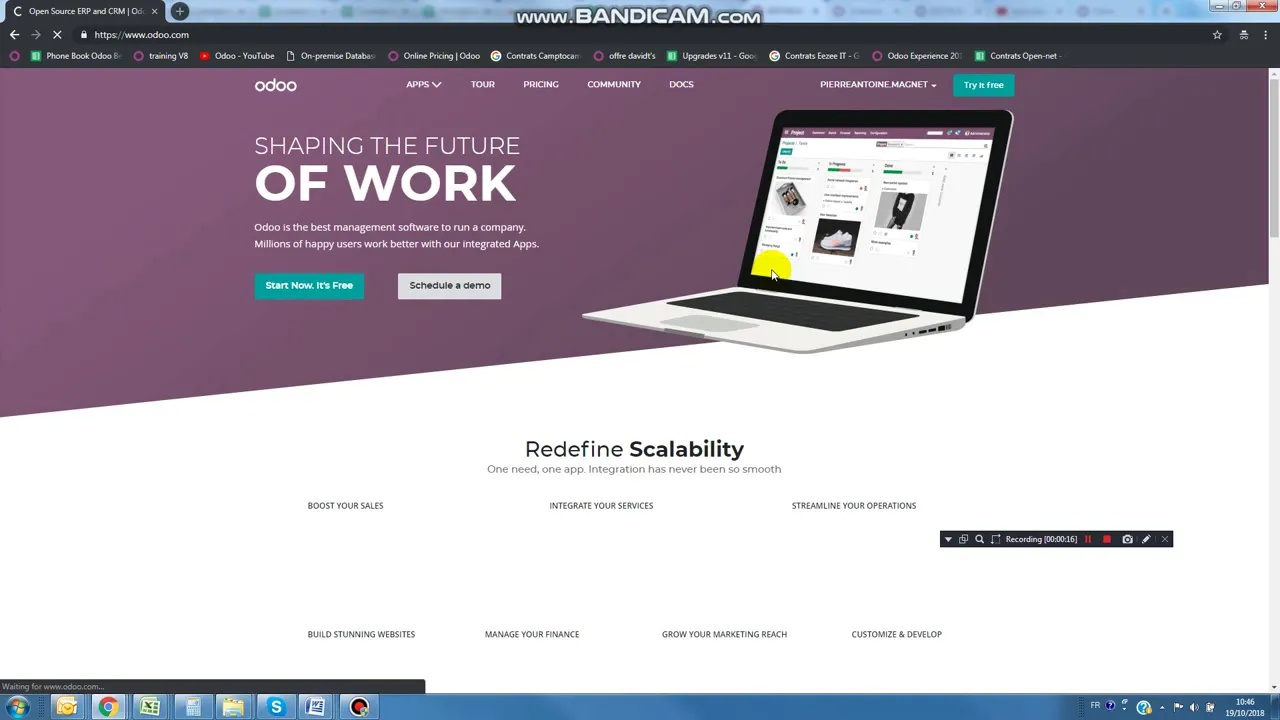Open the APPS dropdown menu
The width and height of the screenshot is (1280, 720).
pyautogui.click(x=423, y=84)
